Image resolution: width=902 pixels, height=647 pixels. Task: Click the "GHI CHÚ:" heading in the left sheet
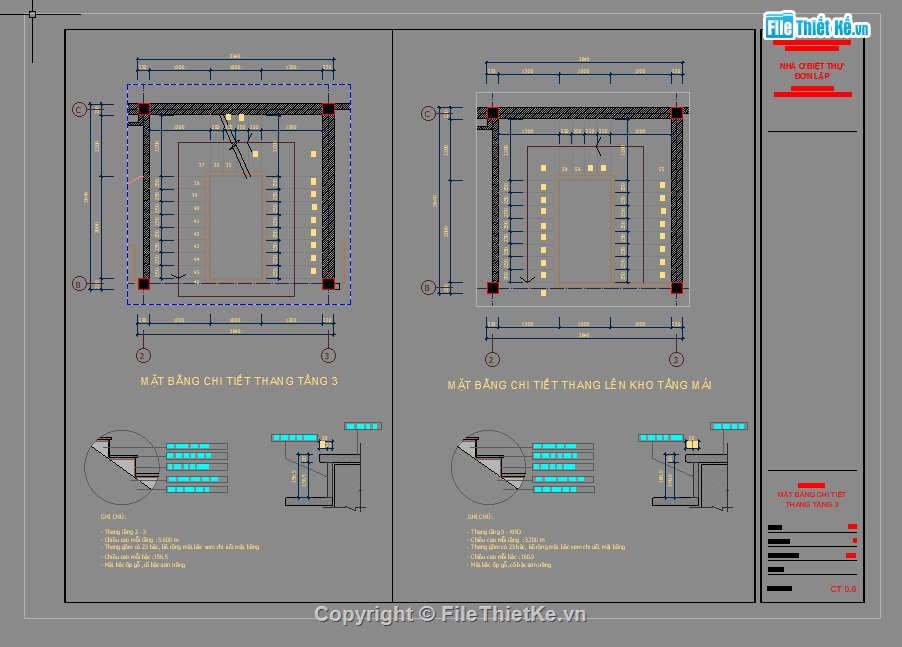[x=113, y=516]
